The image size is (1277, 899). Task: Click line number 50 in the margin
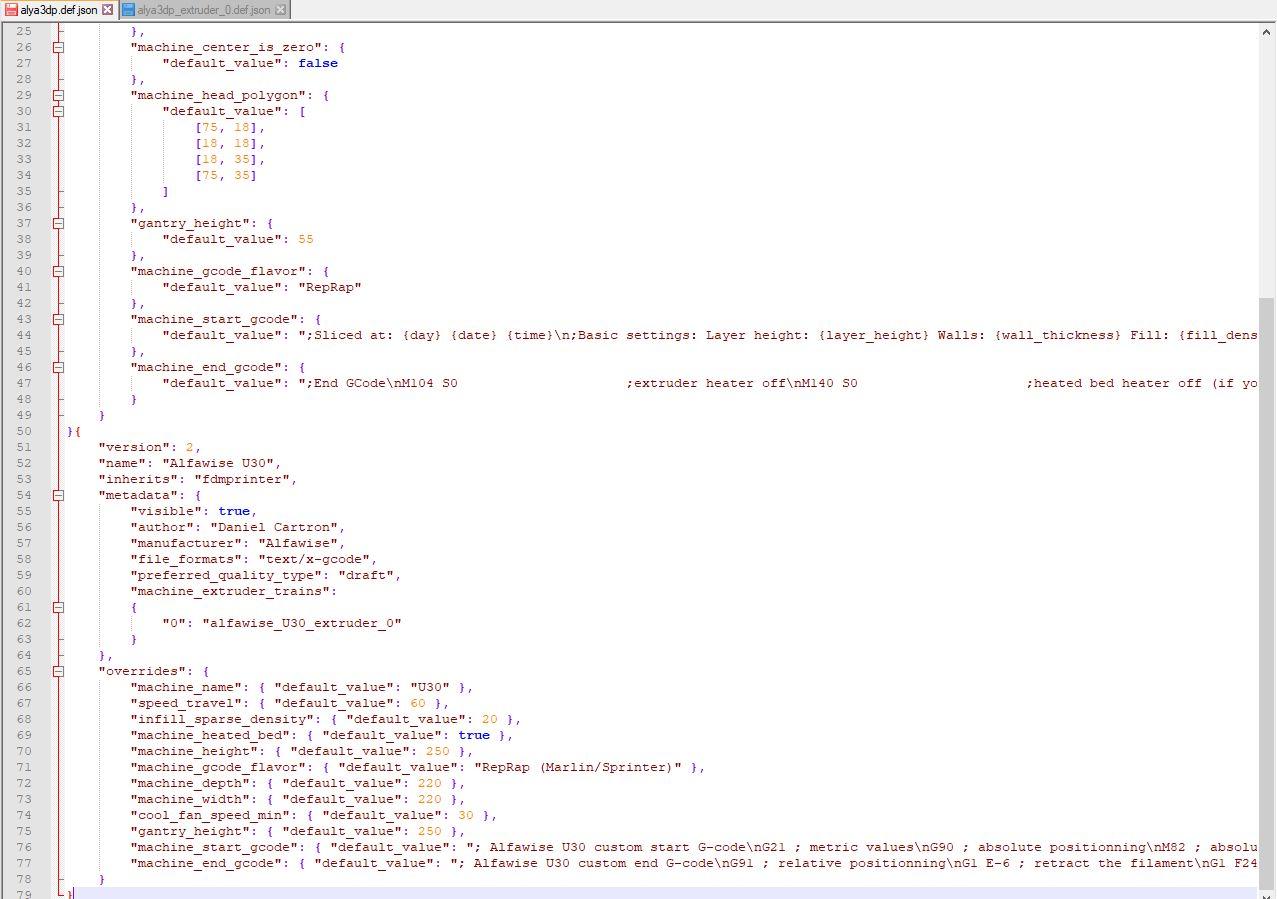[x=24, y=431]
